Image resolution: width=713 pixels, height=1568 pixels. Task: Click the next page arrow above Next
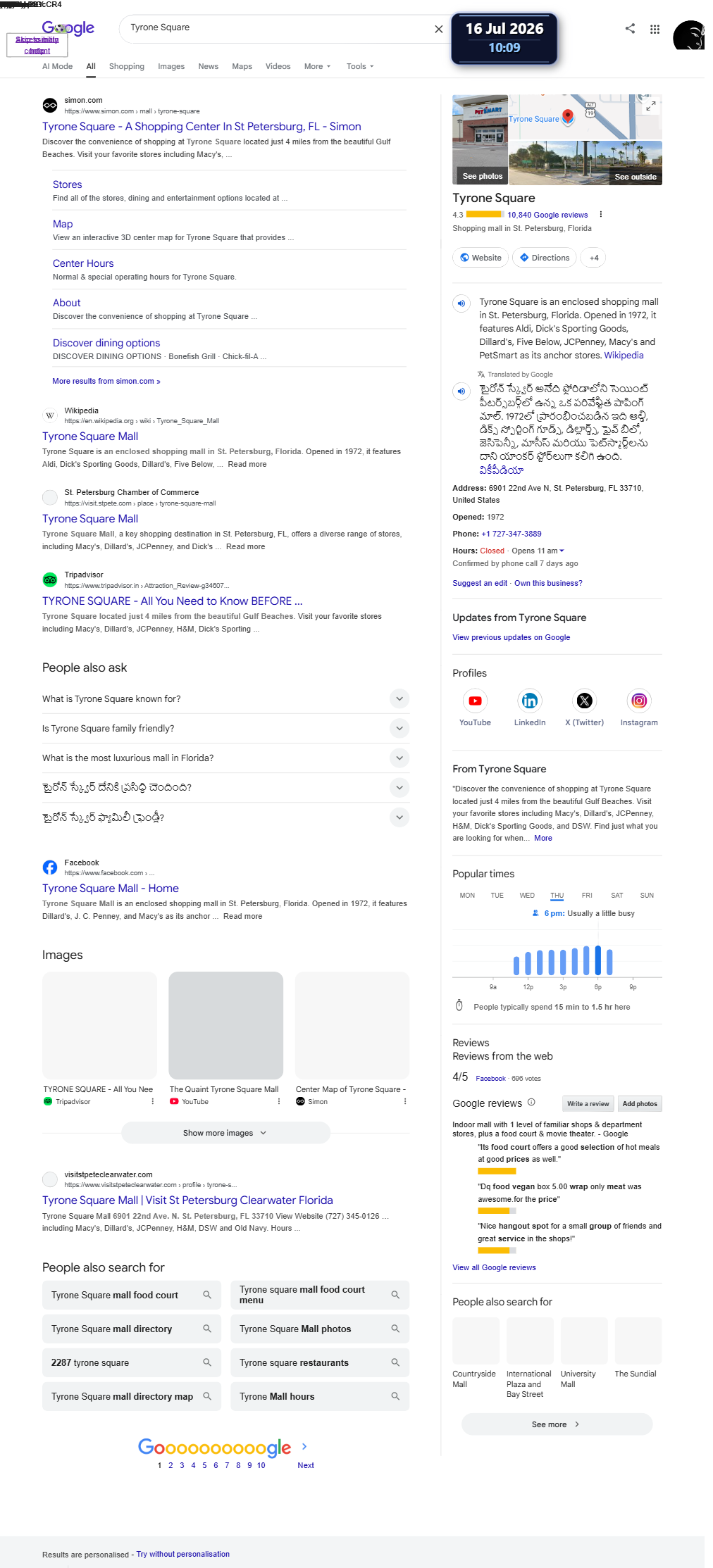304,1446
